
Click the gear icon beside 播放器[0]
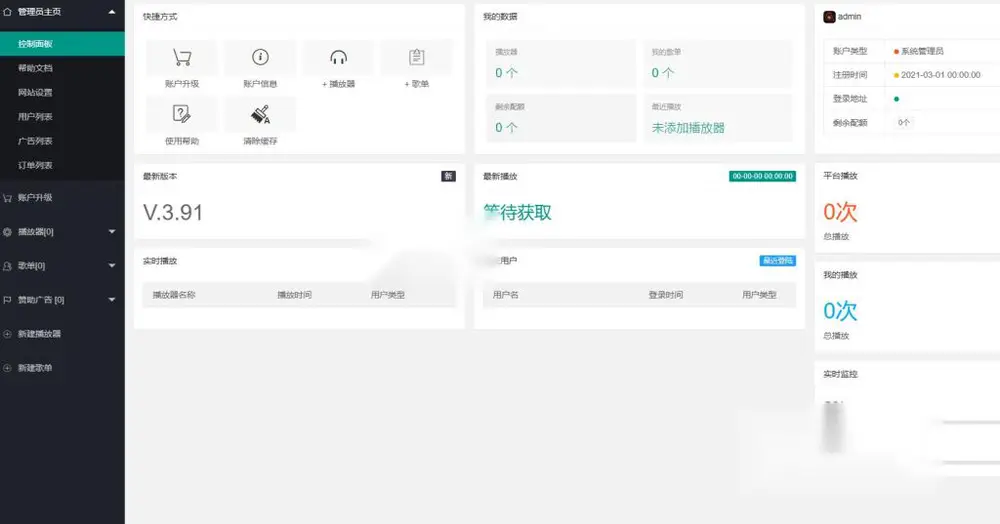point(7,232)
